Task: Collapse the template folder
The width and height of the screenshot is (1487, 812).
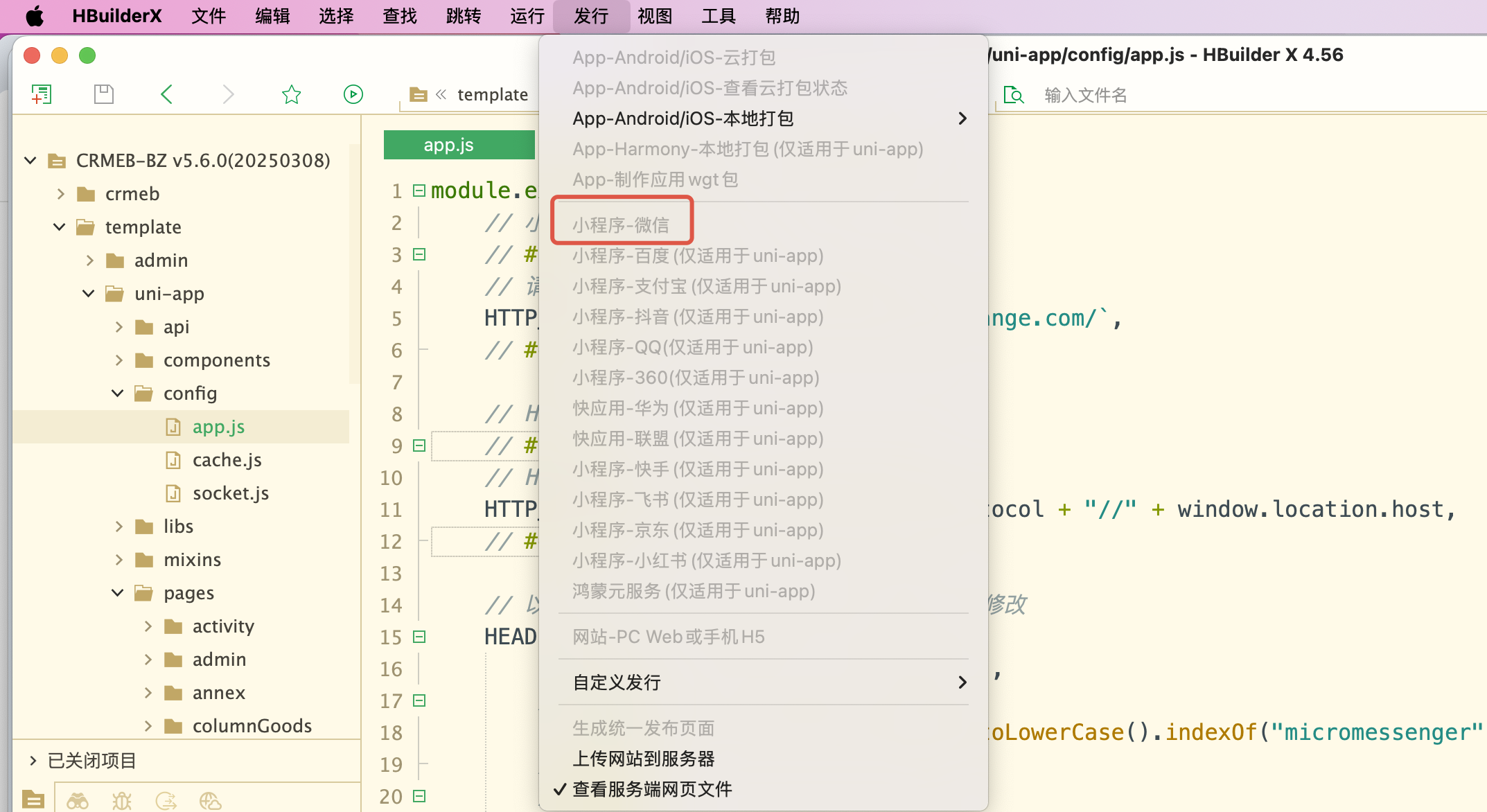Action: coord(60,227)
